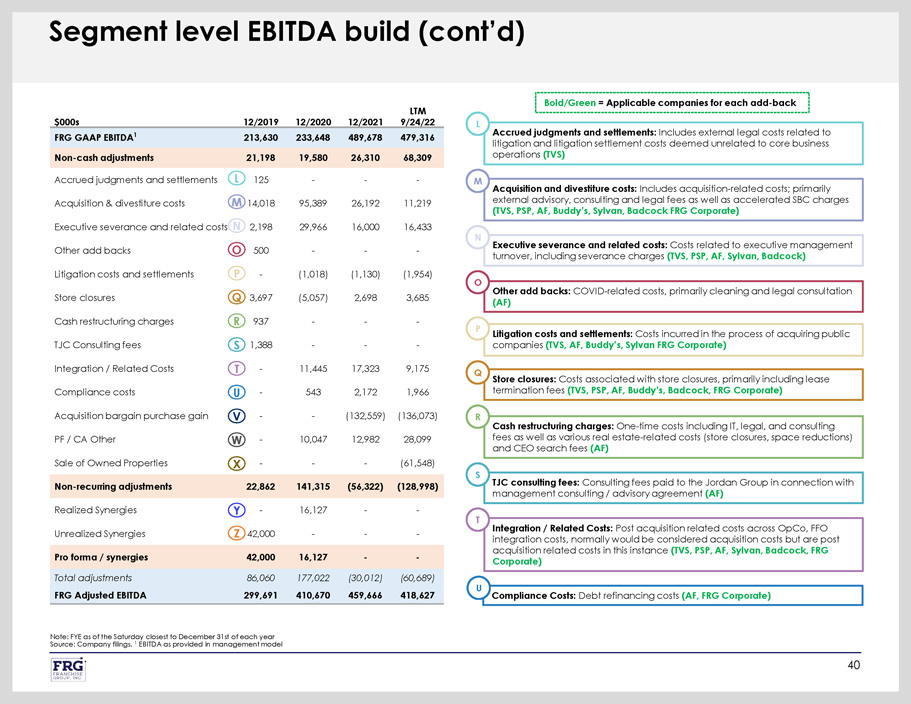
Task: Click the page number 40
Action: (850, 666)
